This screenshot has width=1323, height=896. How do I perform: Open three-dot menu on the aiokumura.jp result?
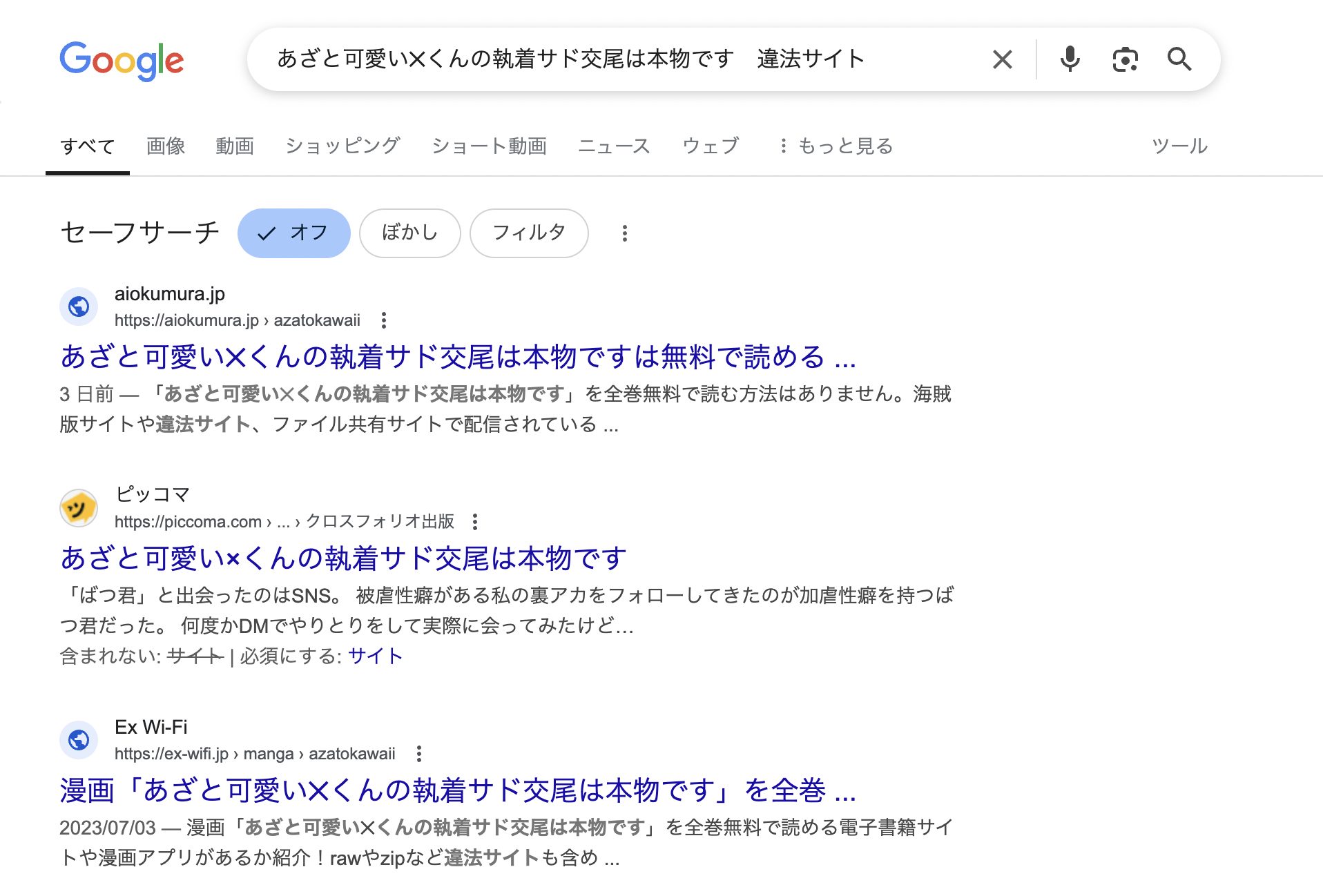pos(383,320)
